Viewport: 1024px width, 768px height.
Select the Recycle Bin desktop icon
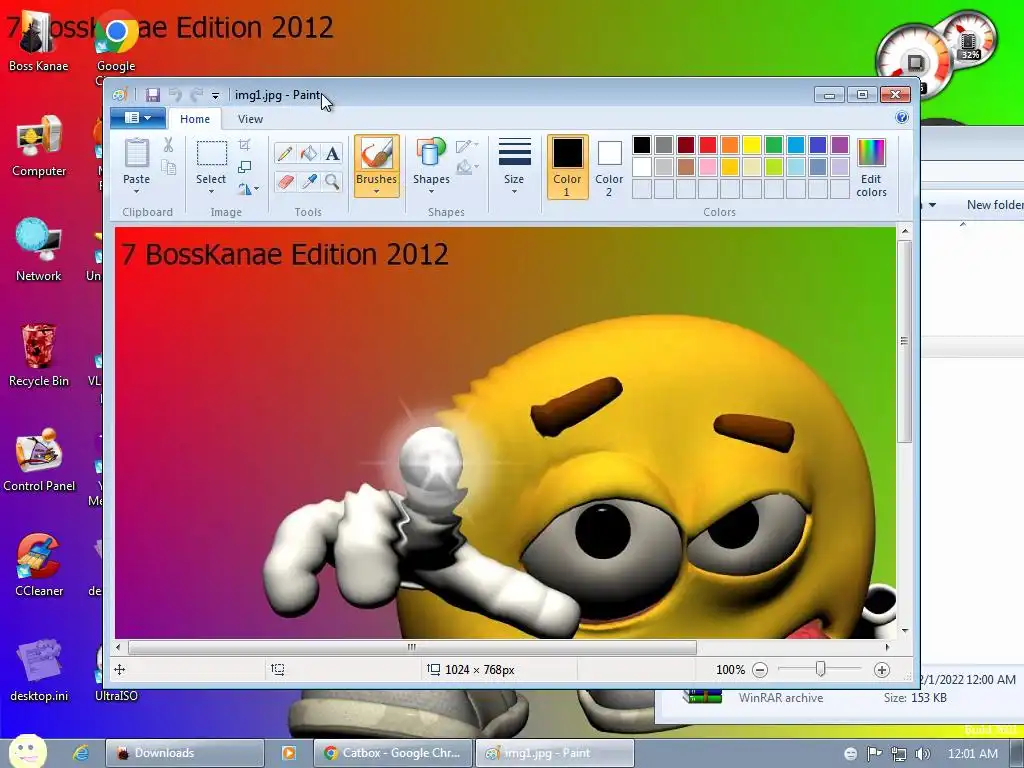click(39, 356)
